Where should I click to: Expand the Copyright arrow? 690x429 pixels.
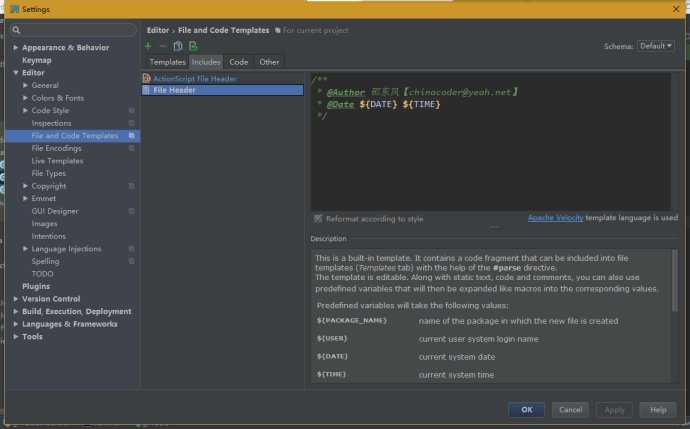coord(25,186)
